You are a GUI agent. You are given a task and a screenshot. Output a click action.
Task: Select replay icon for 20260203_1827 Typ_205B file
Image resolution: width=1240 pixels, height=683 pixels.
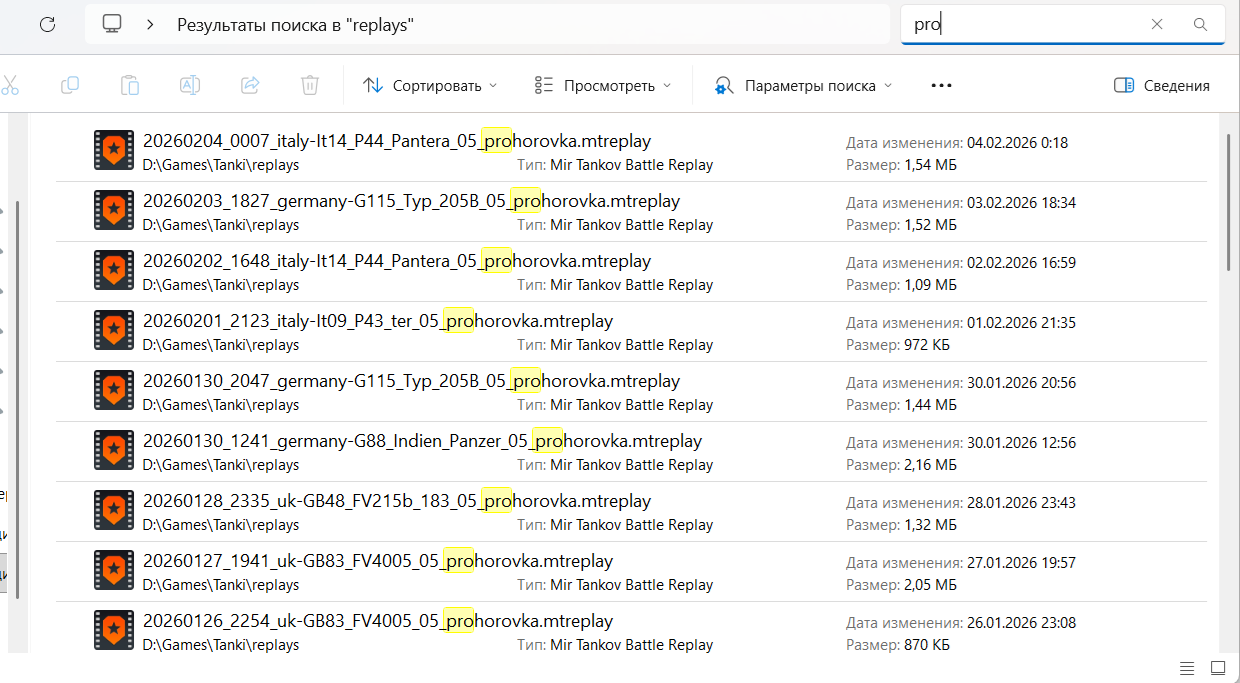114,210
